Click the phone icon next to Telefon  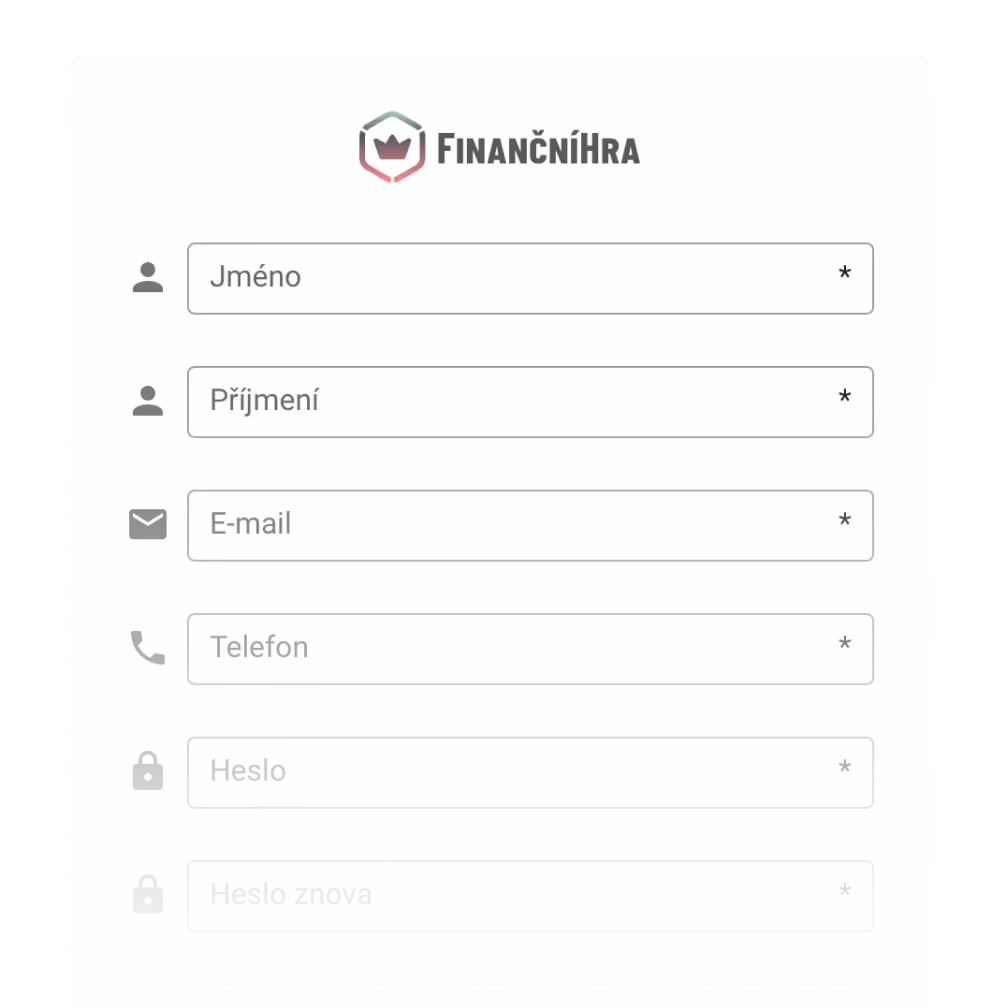148,647
